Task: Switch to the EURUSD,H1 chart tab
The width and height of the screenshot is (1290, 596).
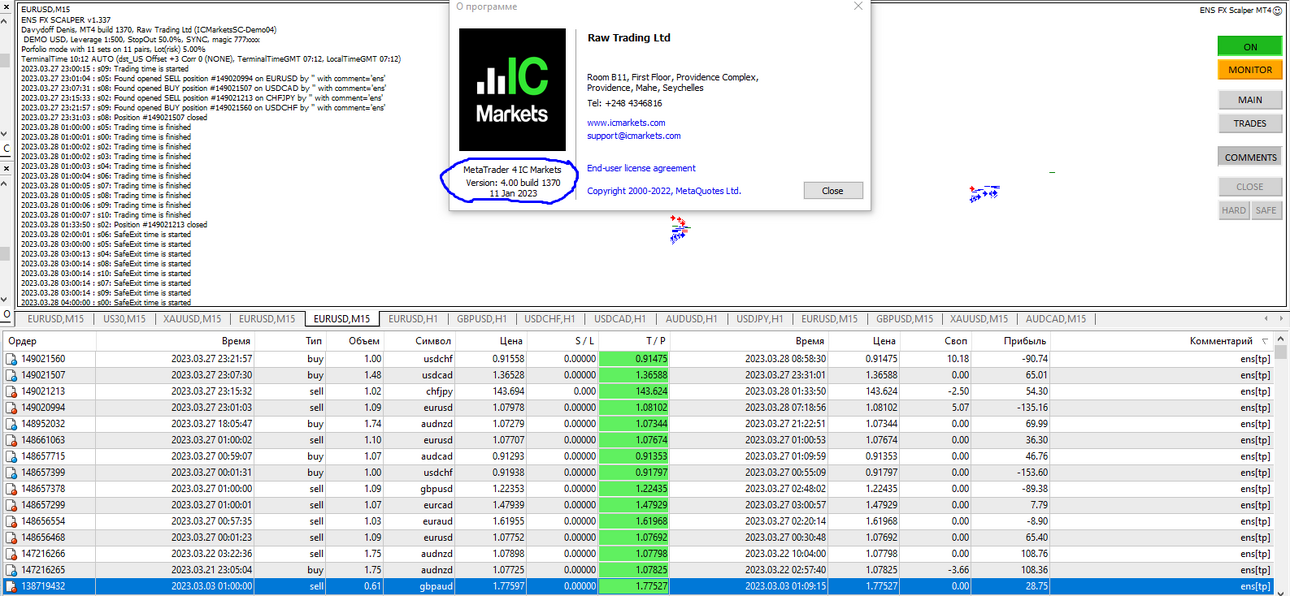Action: [x=413, y=319]
